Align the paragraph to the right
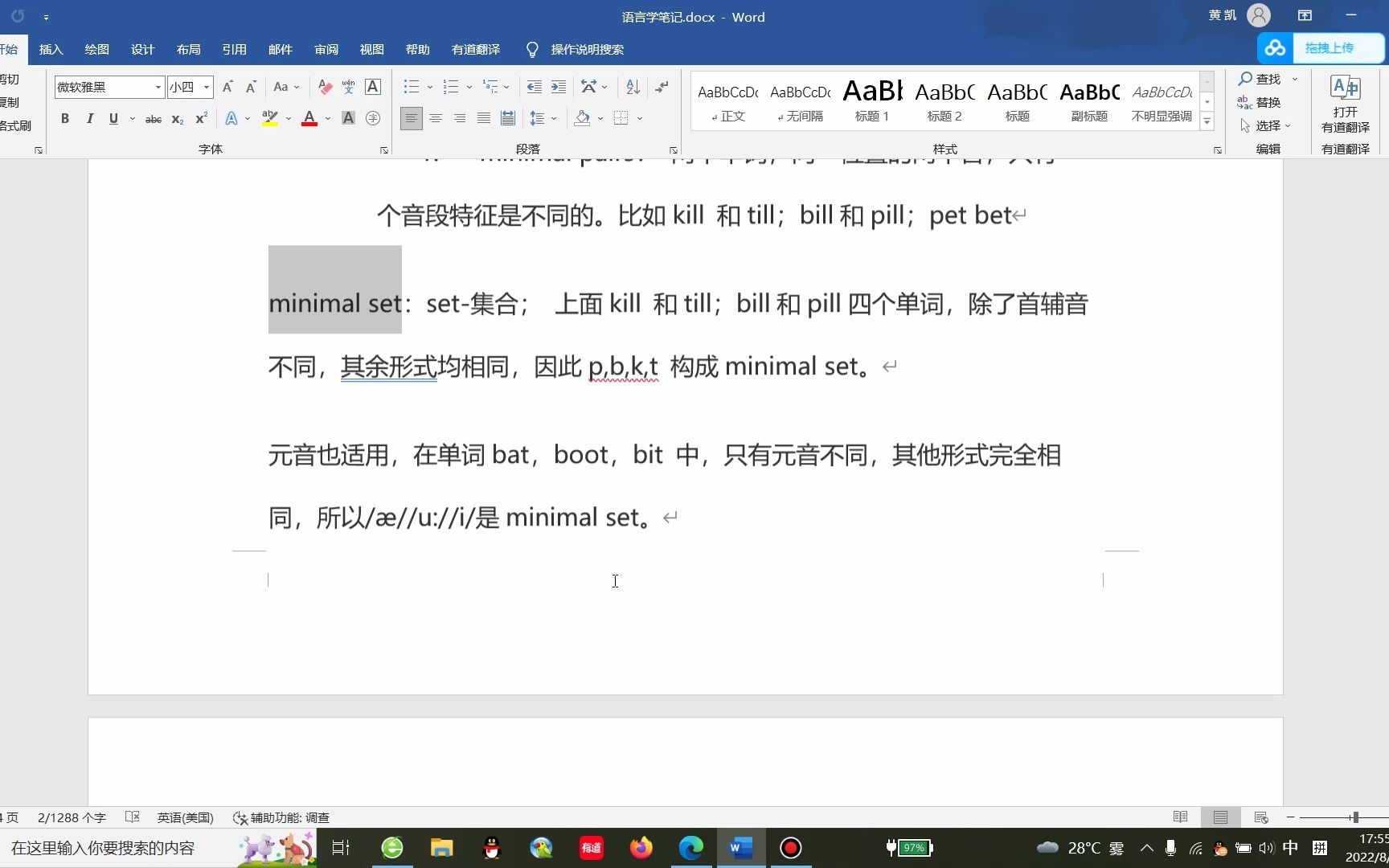The height and width of the screenshot is (868, 1389). click(x=460, y=118)
